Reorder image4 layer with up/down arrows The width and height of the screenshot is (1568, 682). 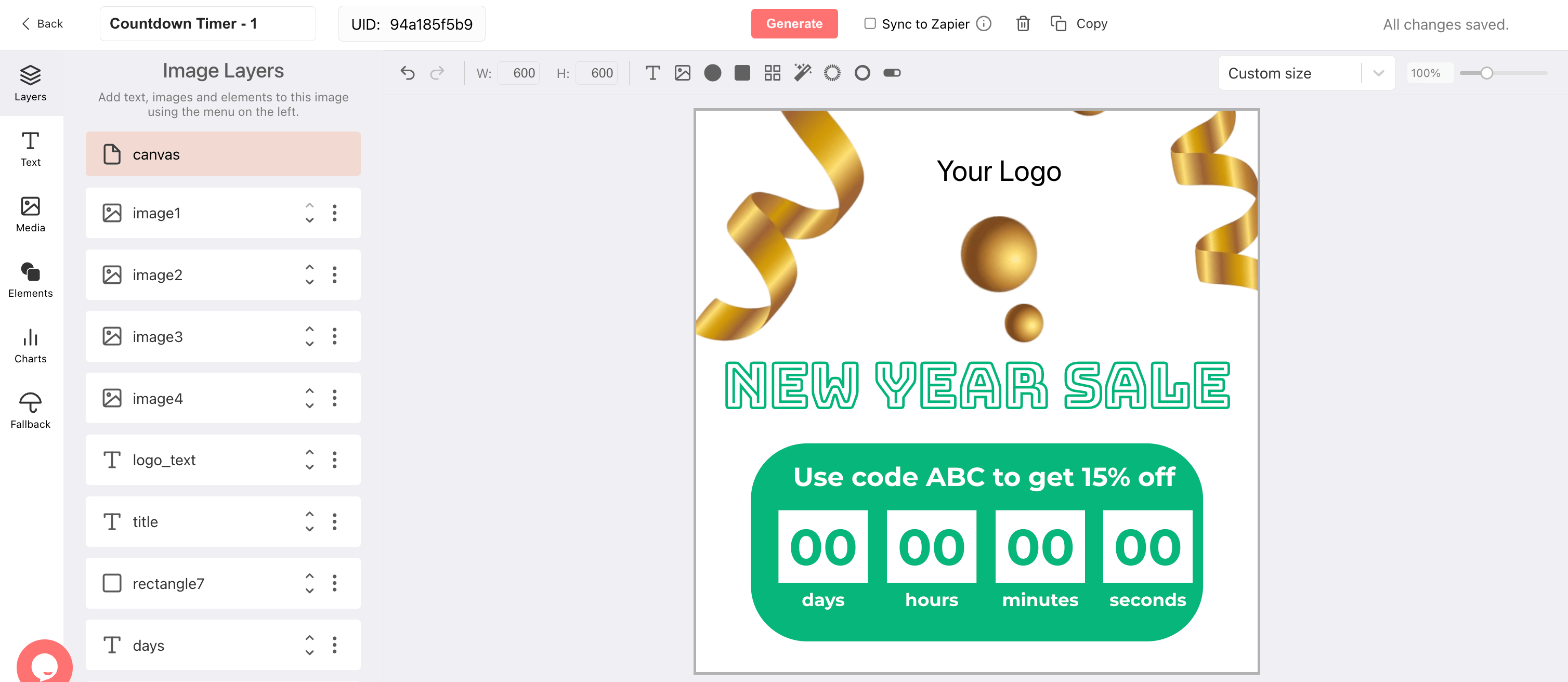pos(309,399)
